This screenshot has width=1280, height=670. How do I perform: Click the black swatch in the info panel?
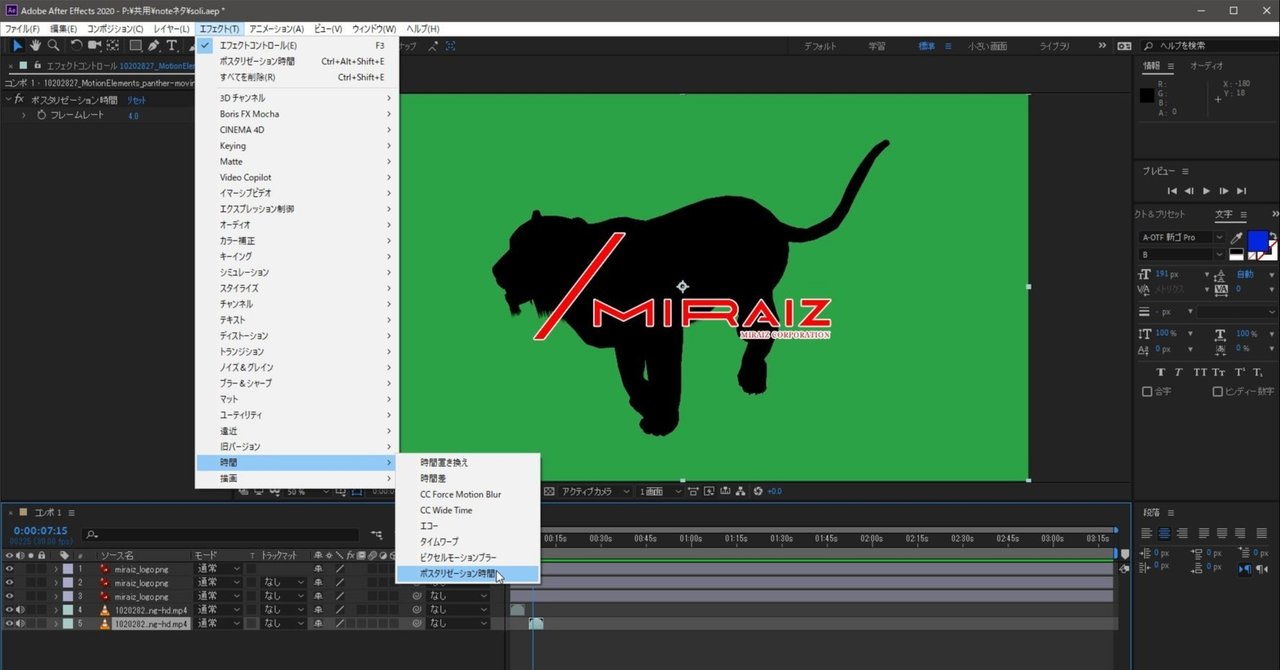[x=1149, y=96]
